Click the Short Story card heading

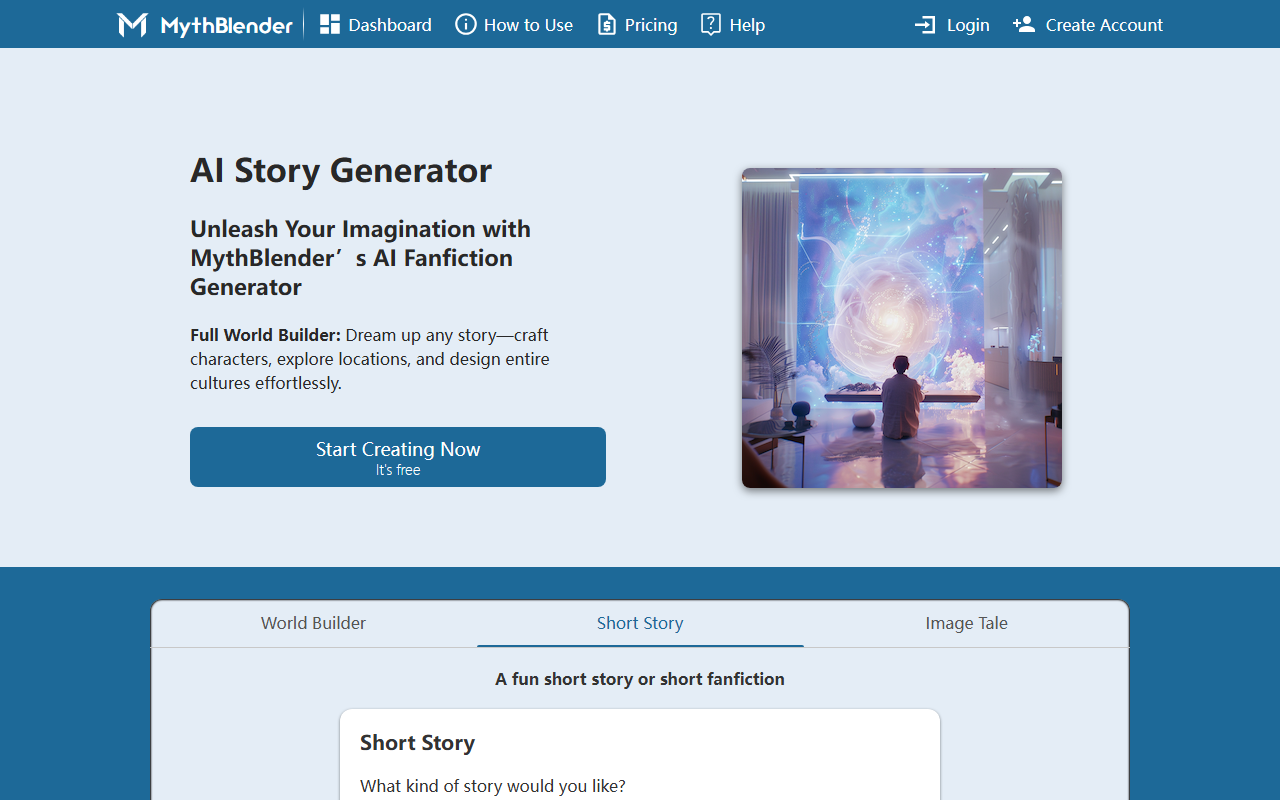point(417,743)
